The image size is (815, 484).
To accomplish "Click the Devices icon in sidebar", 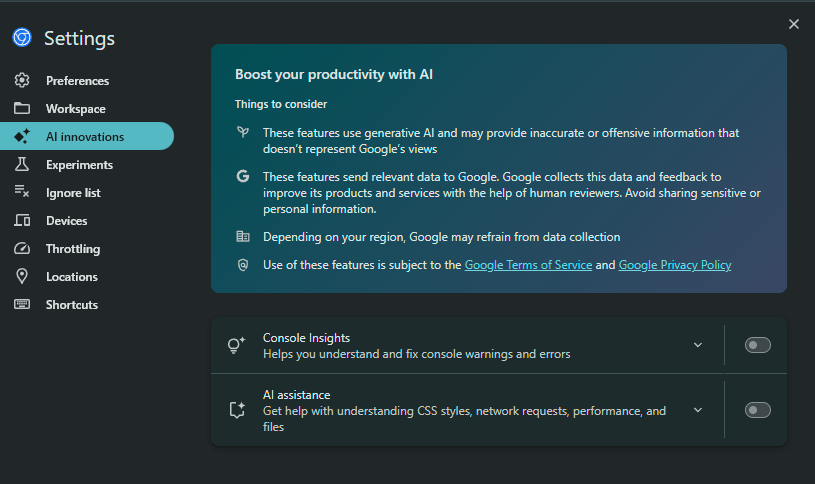I will coord(22,221).
